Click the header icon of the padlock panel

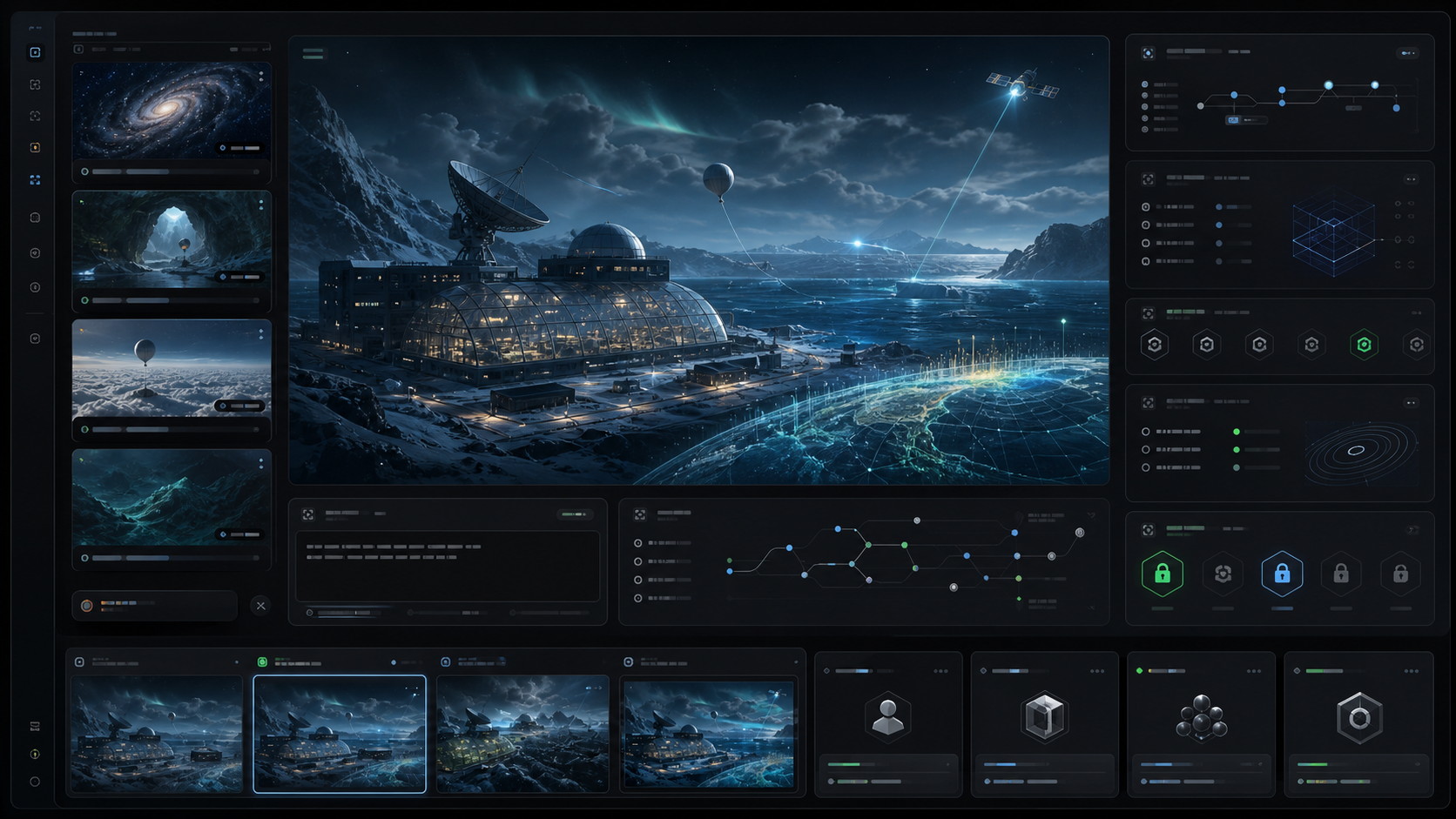point(1148,530)
